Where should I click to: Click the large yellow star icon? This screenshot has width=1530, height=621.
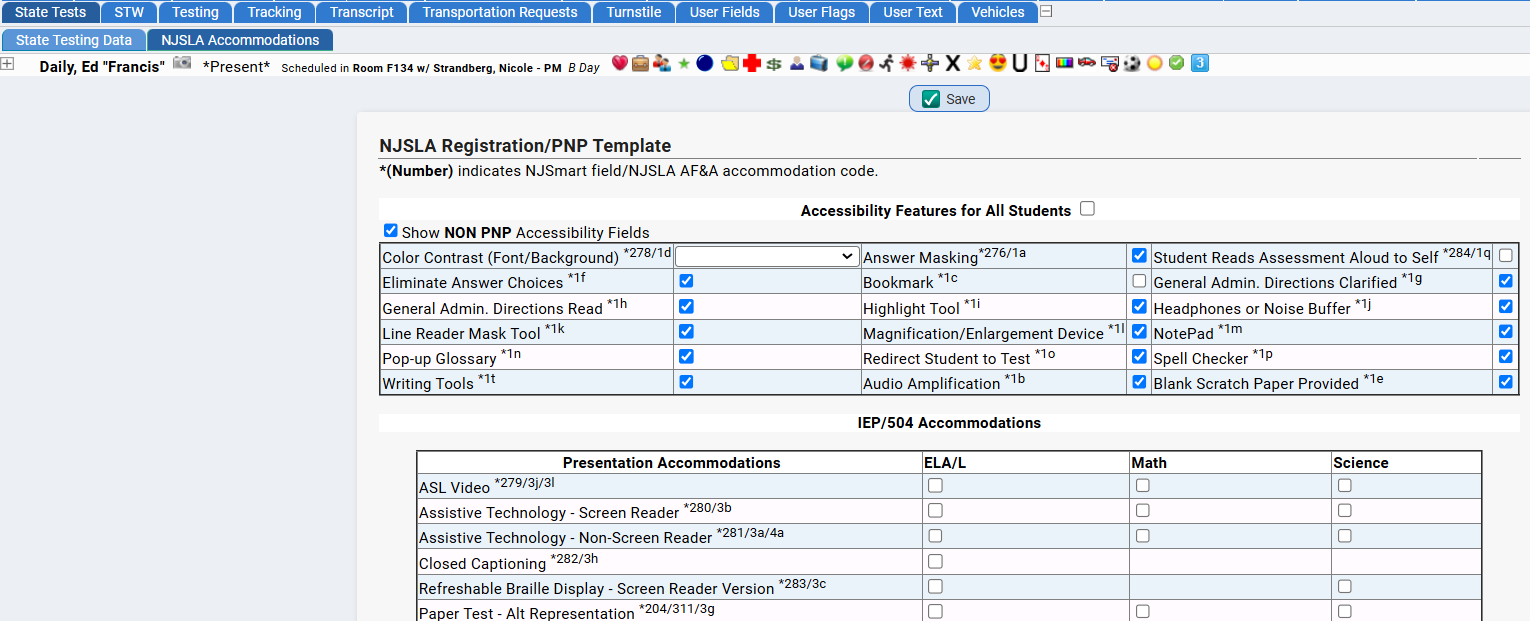coord(974,63)
